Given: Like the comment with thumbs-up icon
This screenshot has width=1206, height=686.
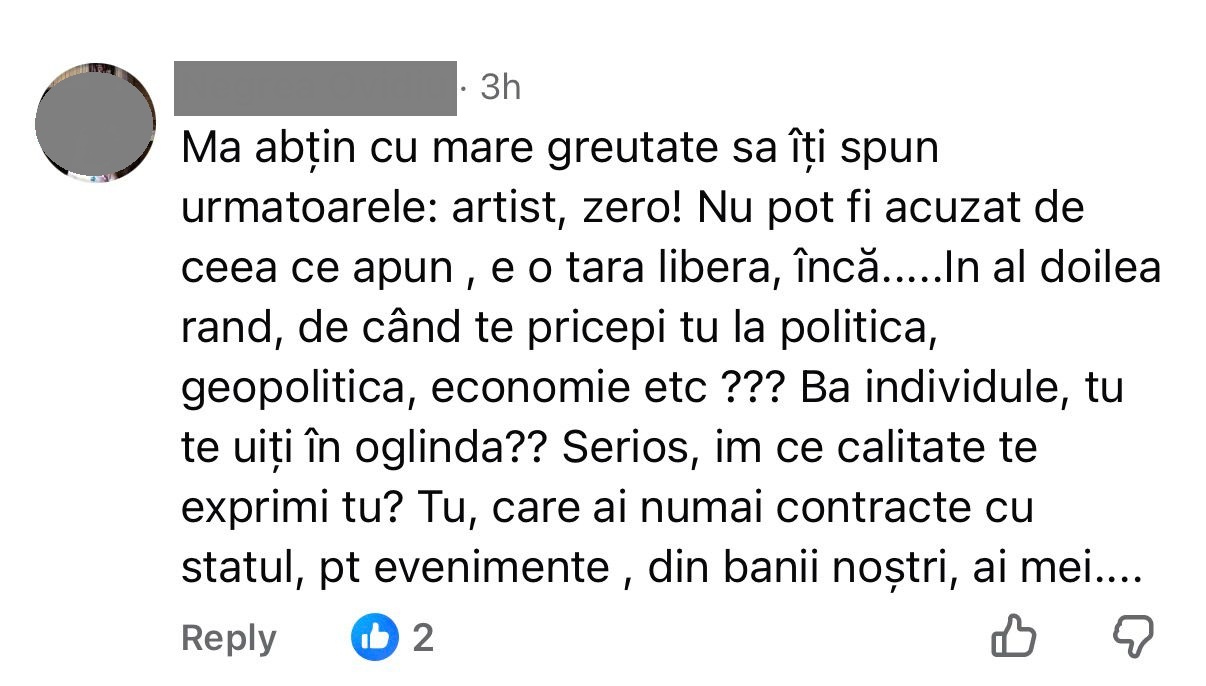Looking at the screenshot, I should tap(1013, 636).
